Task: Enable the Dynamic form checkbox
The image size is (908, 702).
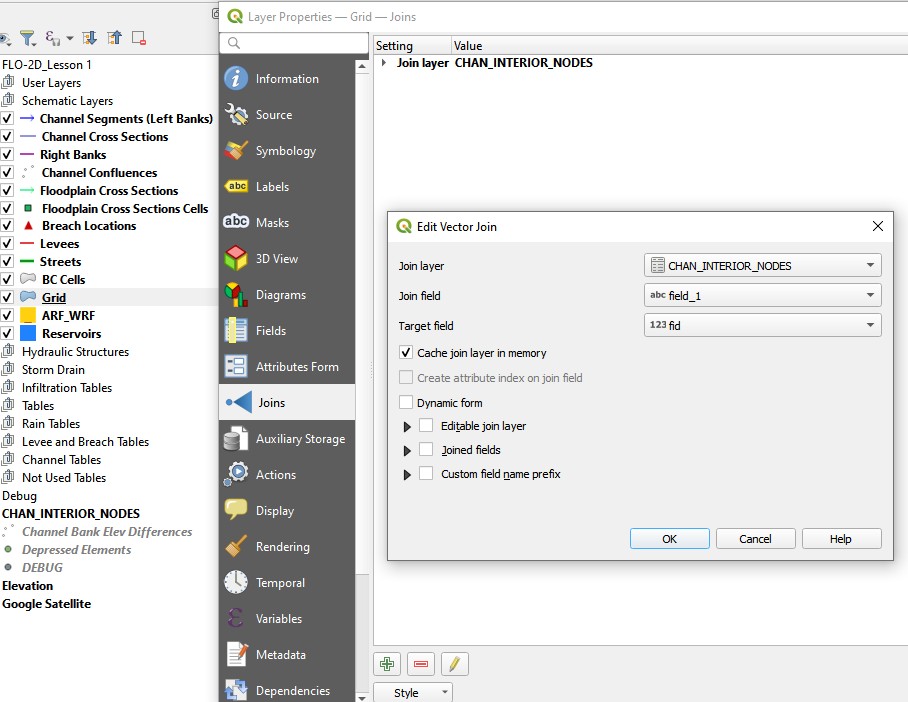Action: [x=406, y=403]
